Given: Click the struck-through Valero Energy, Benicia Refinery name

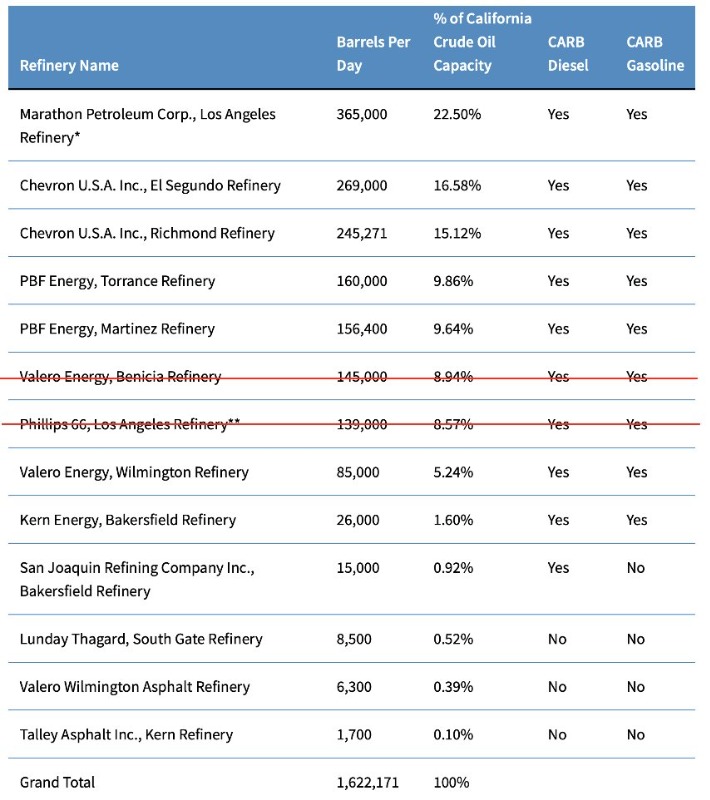Looking at the screenshot, I should (120, 377).
